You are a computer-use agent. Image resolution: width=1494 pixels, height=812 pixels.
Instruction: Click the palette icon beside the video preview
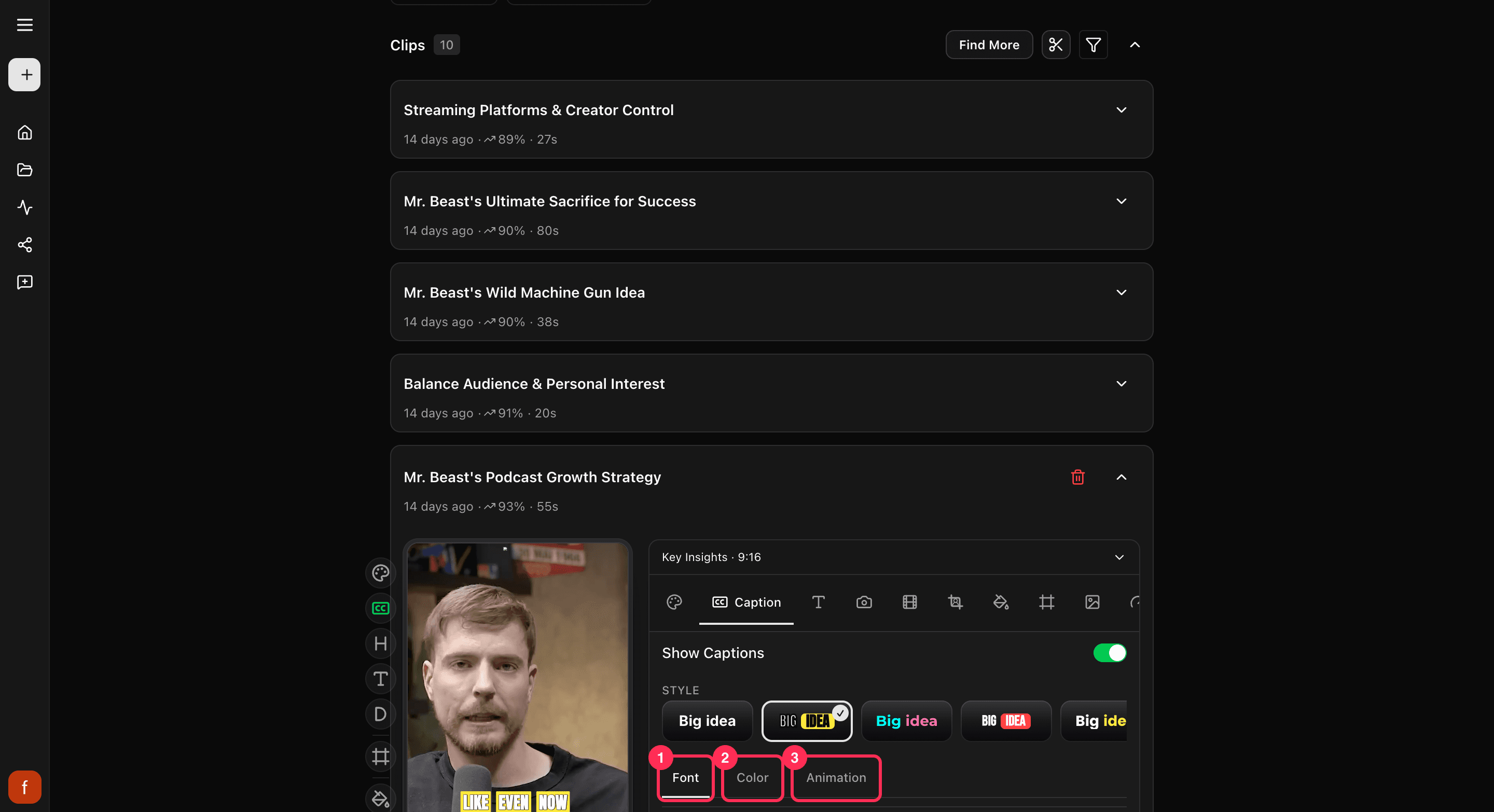(x=380, y=573)
